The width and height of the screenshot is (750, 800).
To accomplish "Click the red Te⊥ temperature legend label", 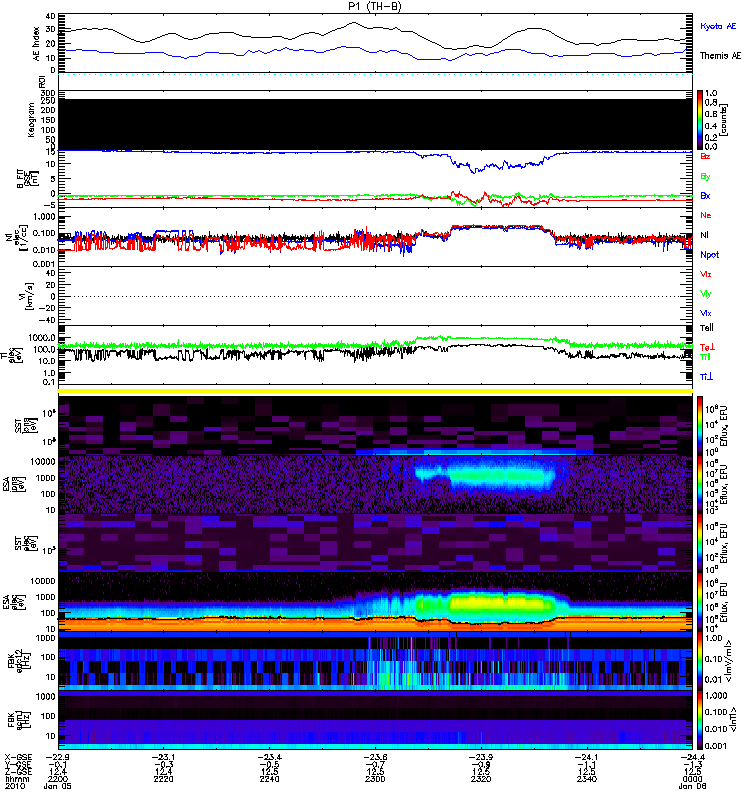I will [x=707, y=347].
